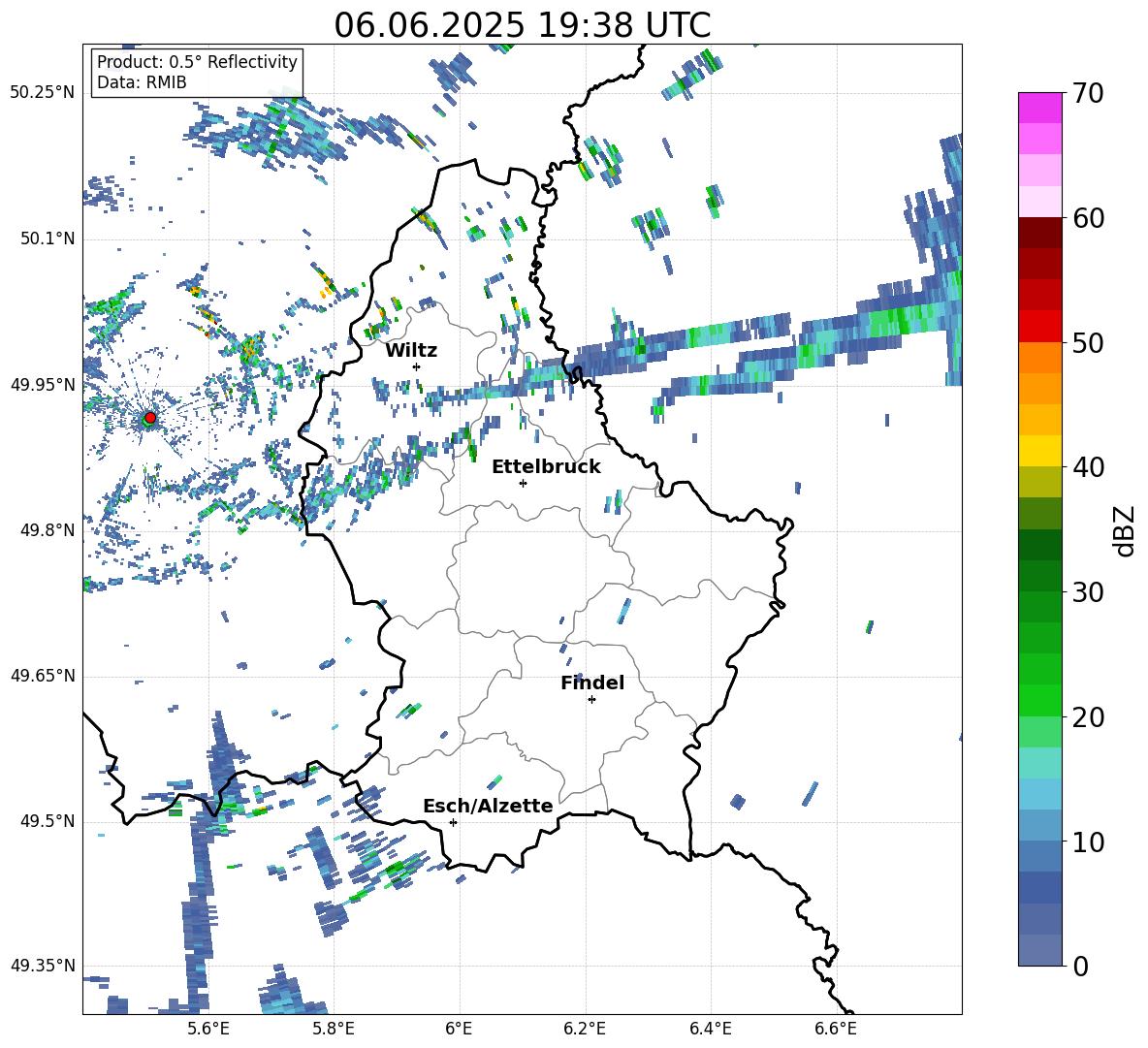The width and height of the screenshot is (1148, 1048).
Task: Select the Findel city label
Action: pos(592,683)
